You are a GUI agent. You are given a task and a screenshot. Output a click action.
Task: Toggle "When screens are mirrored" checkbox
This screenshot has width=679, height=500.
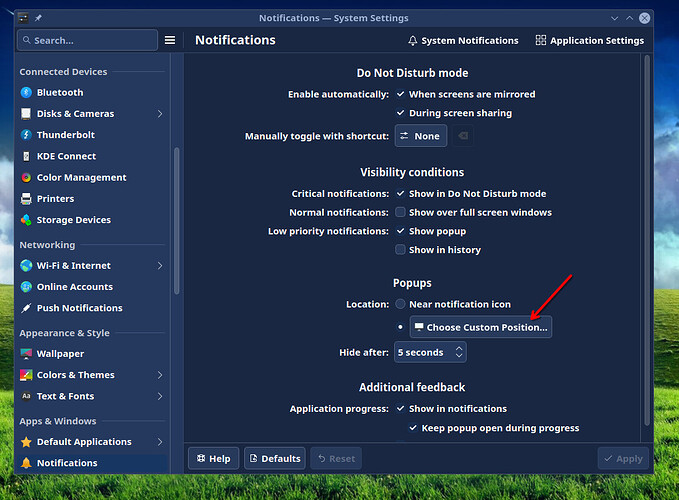point(400,94)
